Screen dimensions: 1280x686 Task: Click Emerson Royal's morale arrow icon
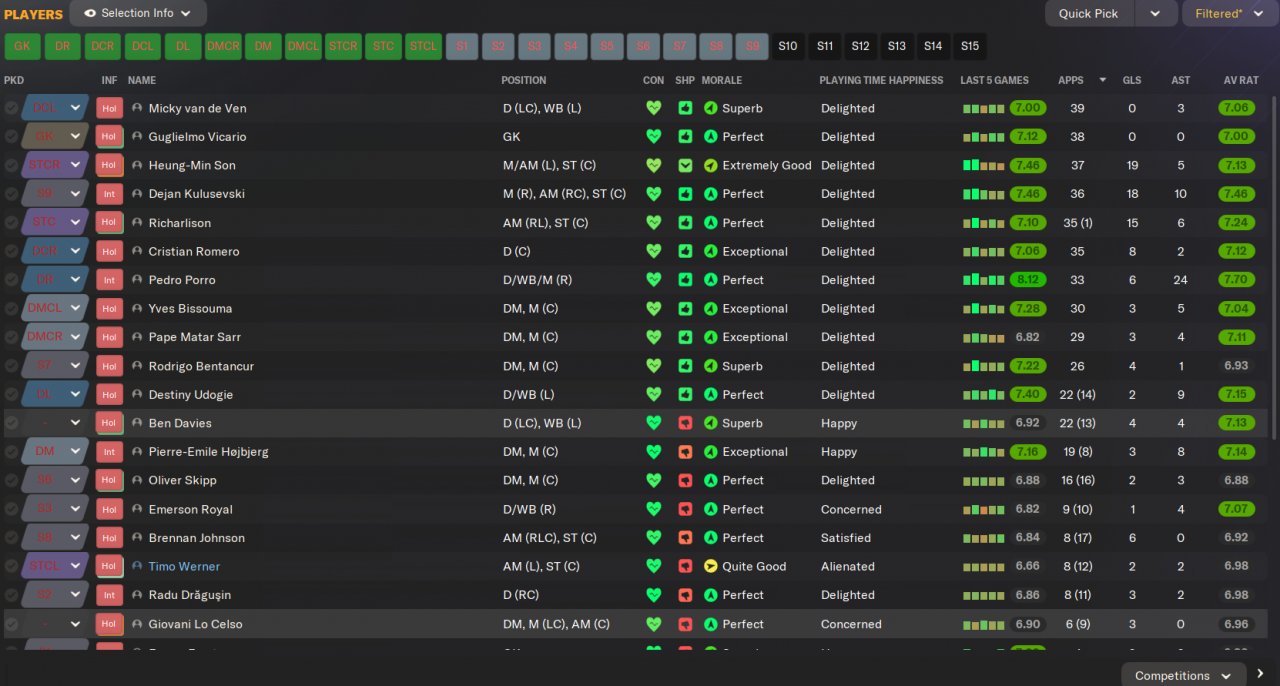[711, 509]
